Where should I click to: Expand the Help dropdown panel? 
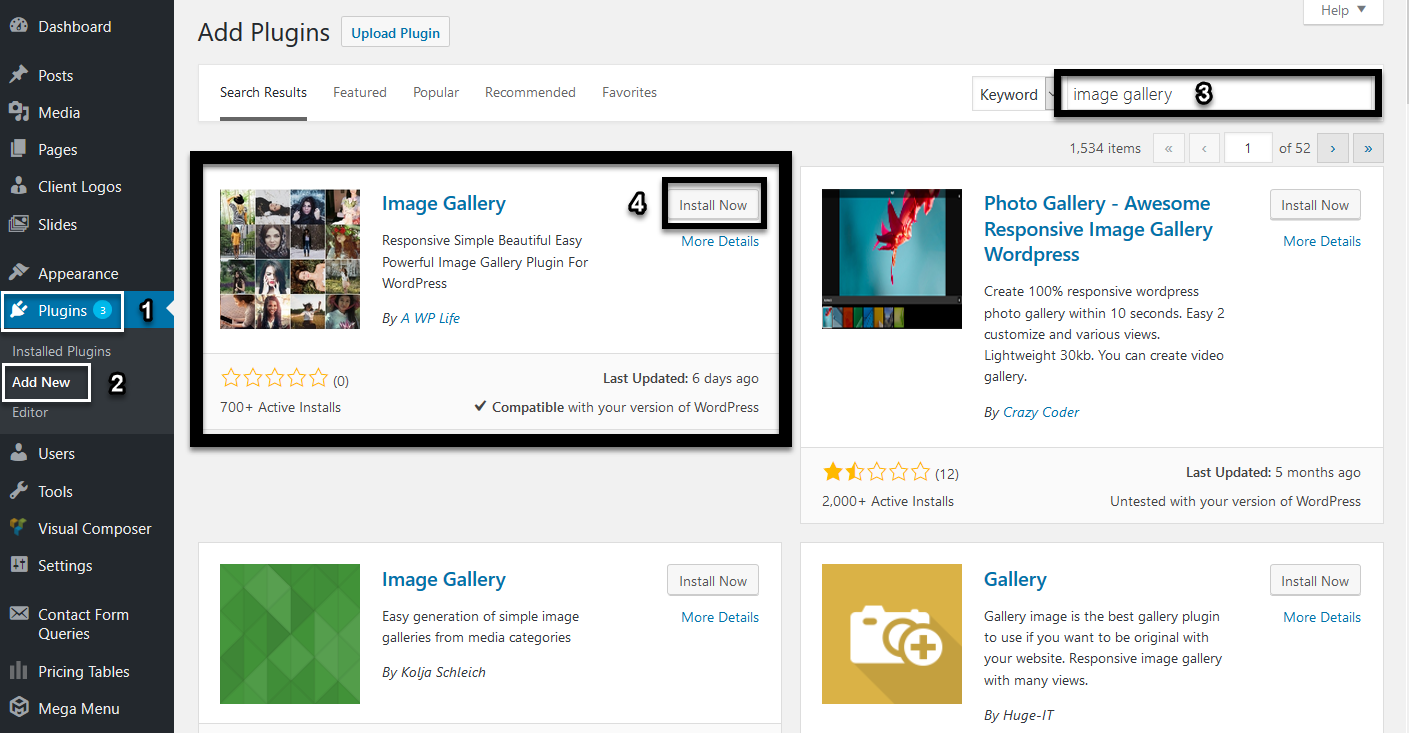1342,11
